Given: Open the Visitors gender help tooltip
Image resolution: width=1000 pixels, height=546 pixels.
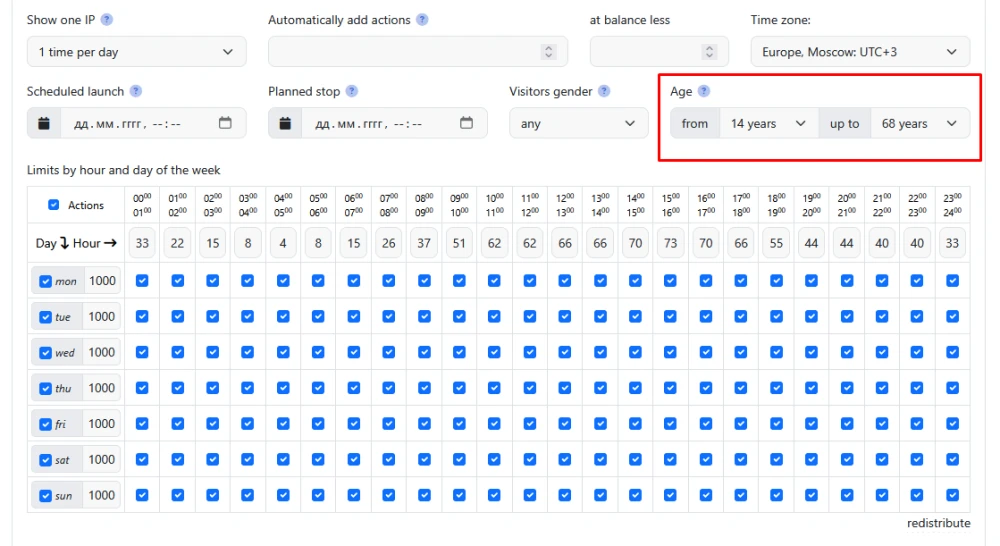Looking at the screenshot, I should tap(604, 91).
